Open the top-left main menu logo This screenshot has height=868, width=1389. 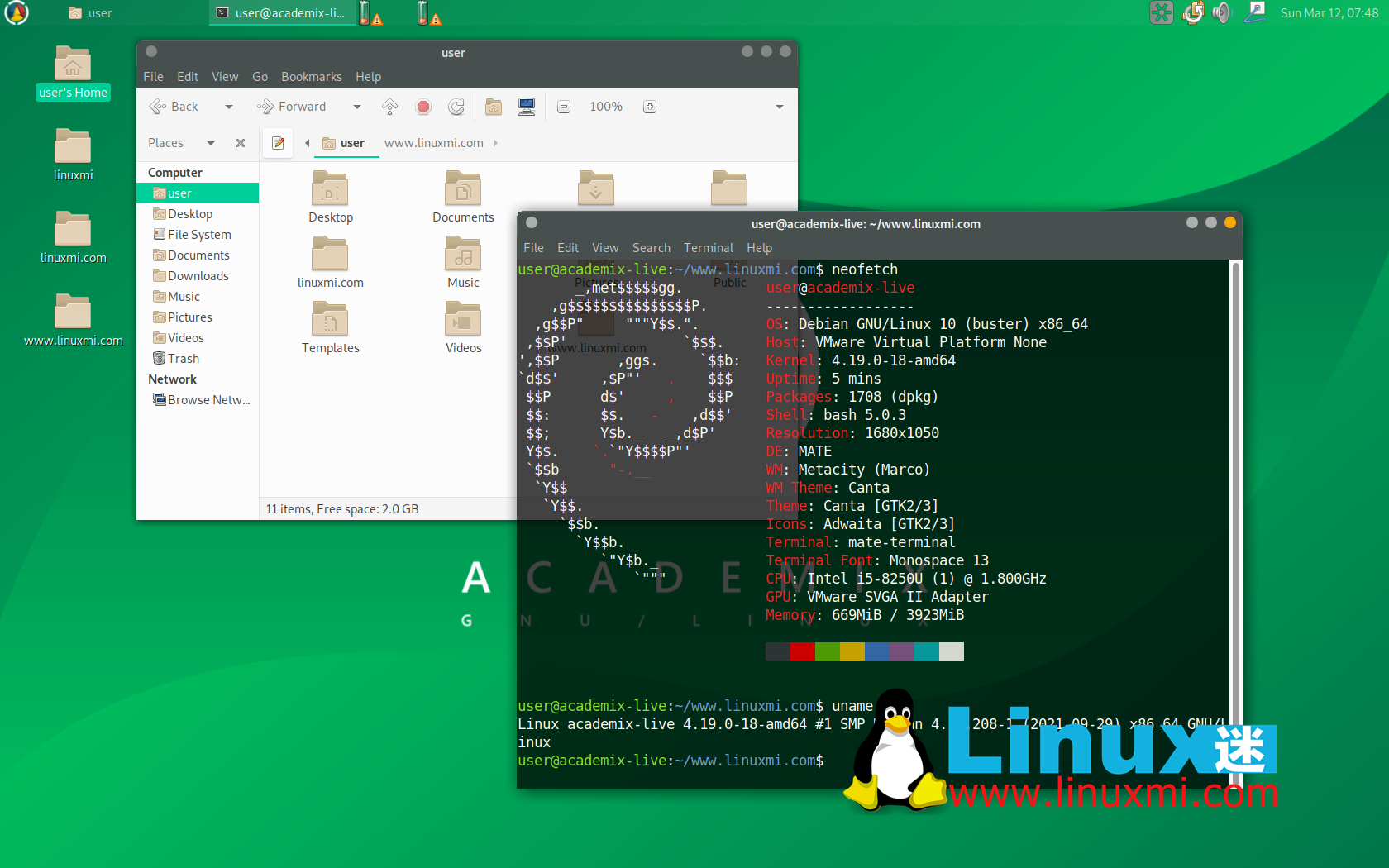tap(17, 12)
